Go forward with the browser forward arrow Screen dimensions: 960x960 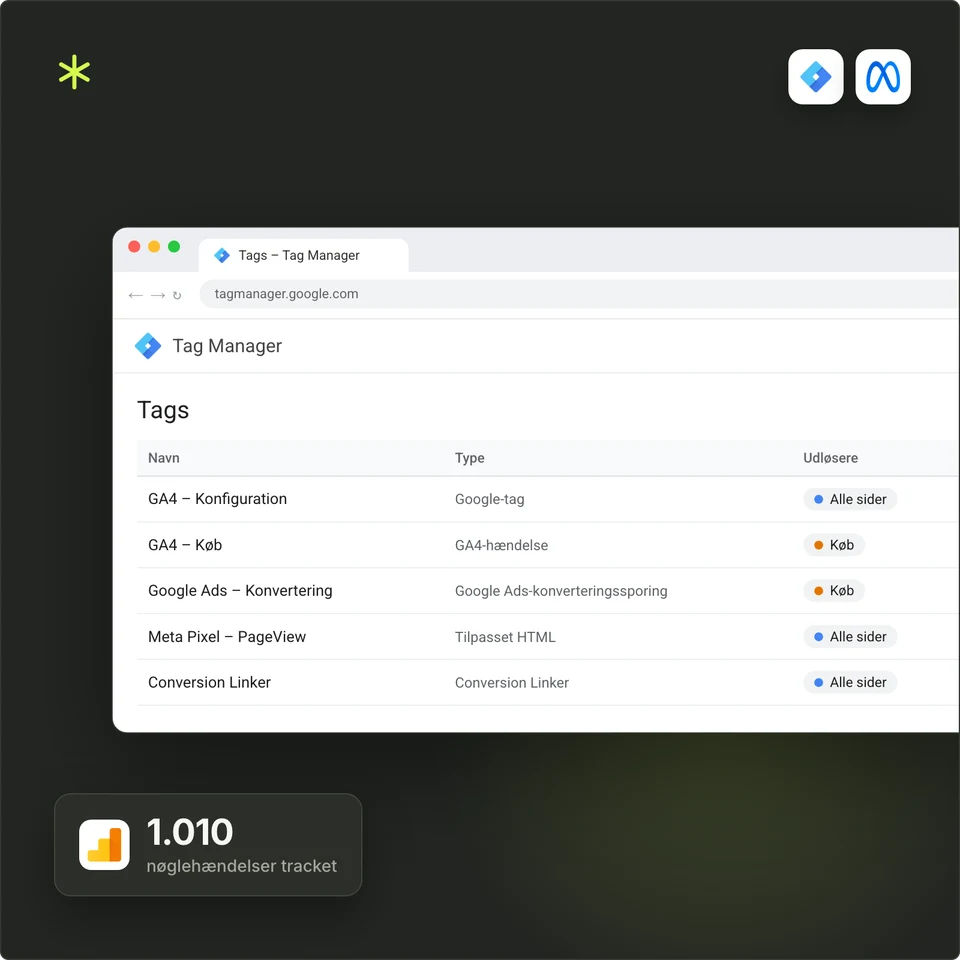pos(158,295)
